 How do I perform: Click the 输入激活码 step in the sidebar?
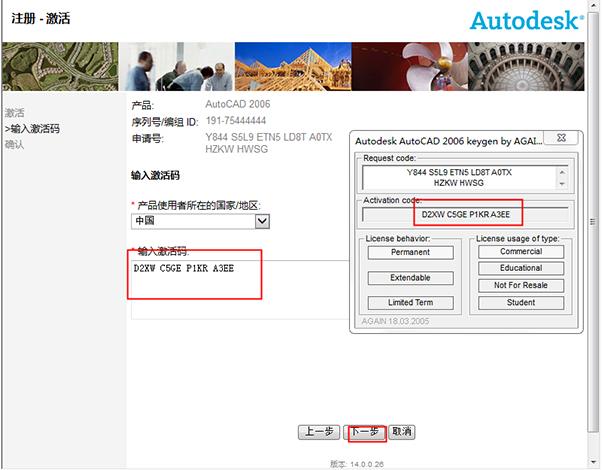[32, 129]
